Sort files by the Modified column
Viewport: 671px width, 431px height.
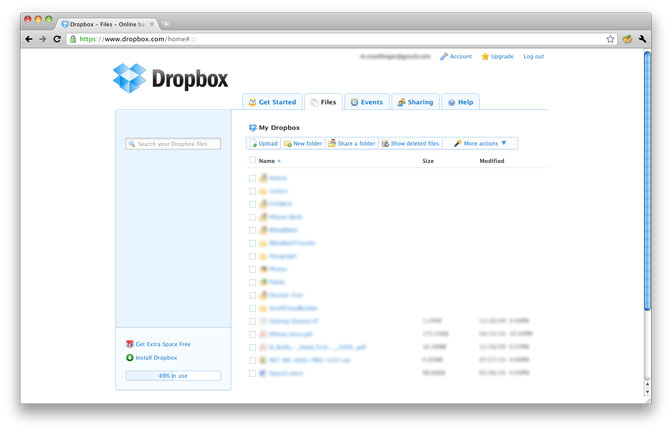[x=492, y=161]
